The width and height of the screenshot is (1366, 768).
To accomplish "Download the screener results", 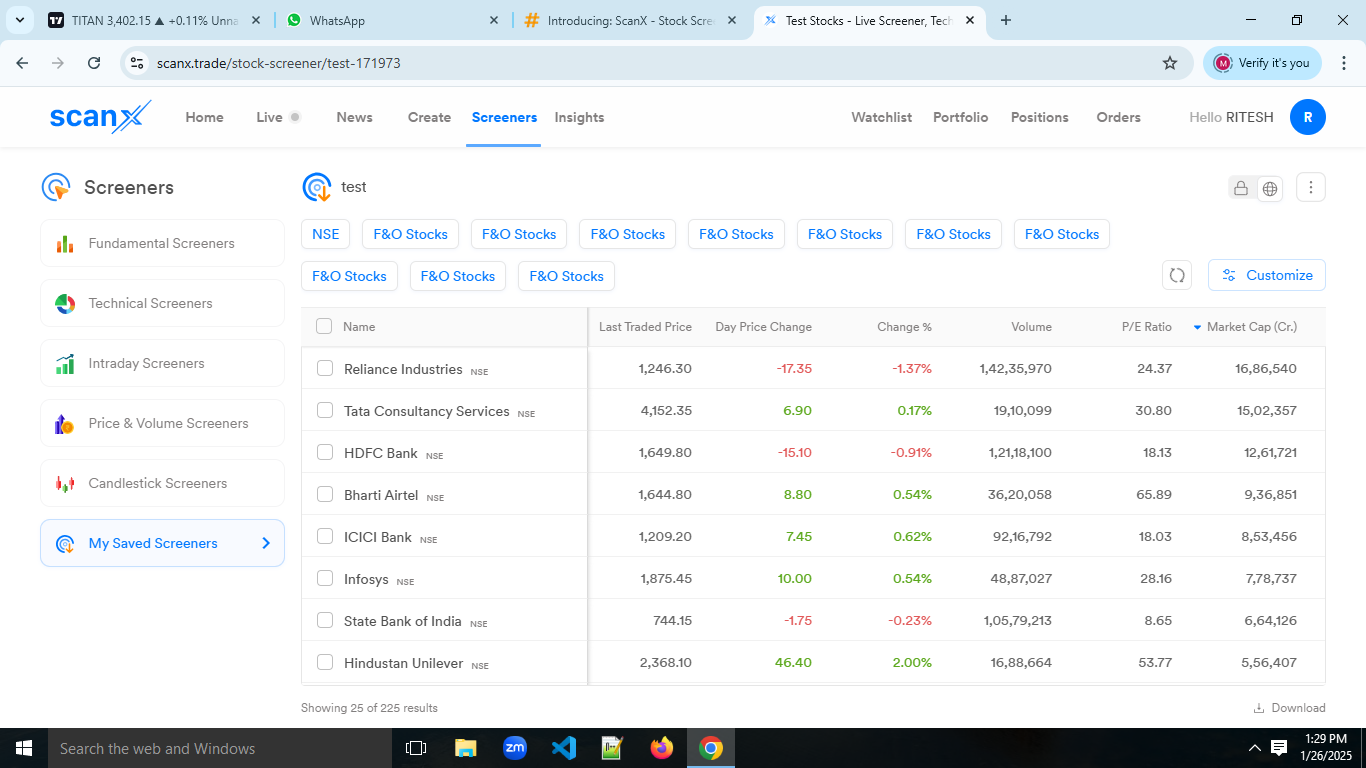I will point(1289,708).
